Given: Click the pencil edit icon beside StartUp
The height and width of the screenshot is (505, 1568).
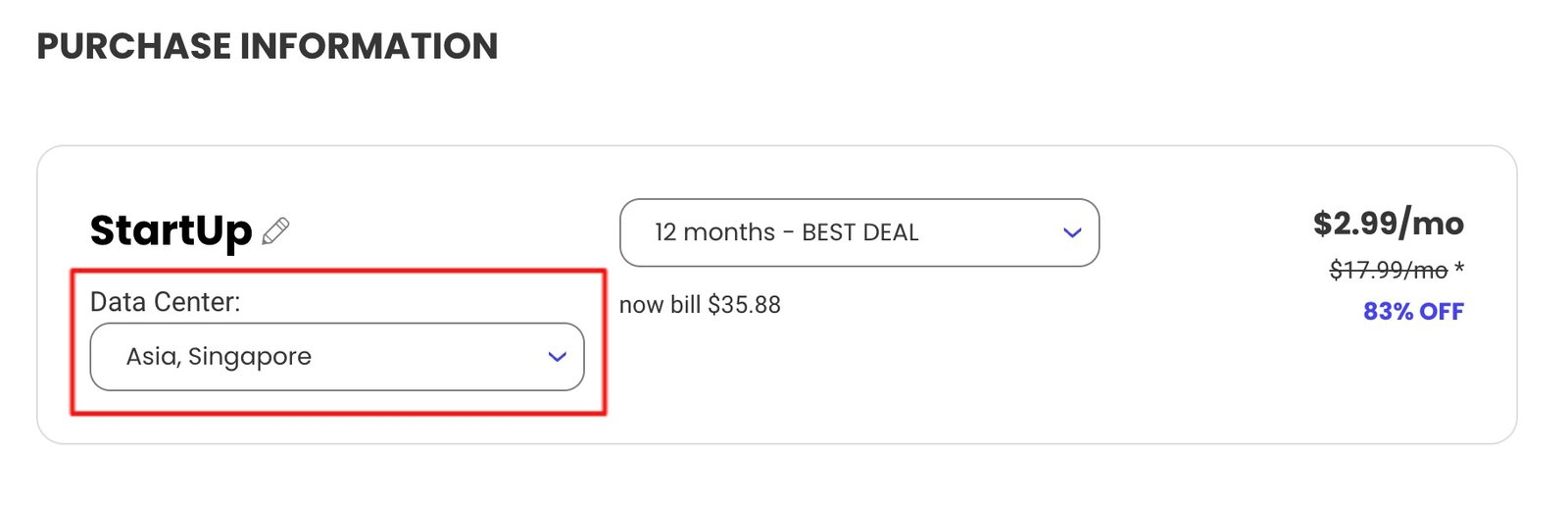Looking at the screenshot, I should point(275,230).
